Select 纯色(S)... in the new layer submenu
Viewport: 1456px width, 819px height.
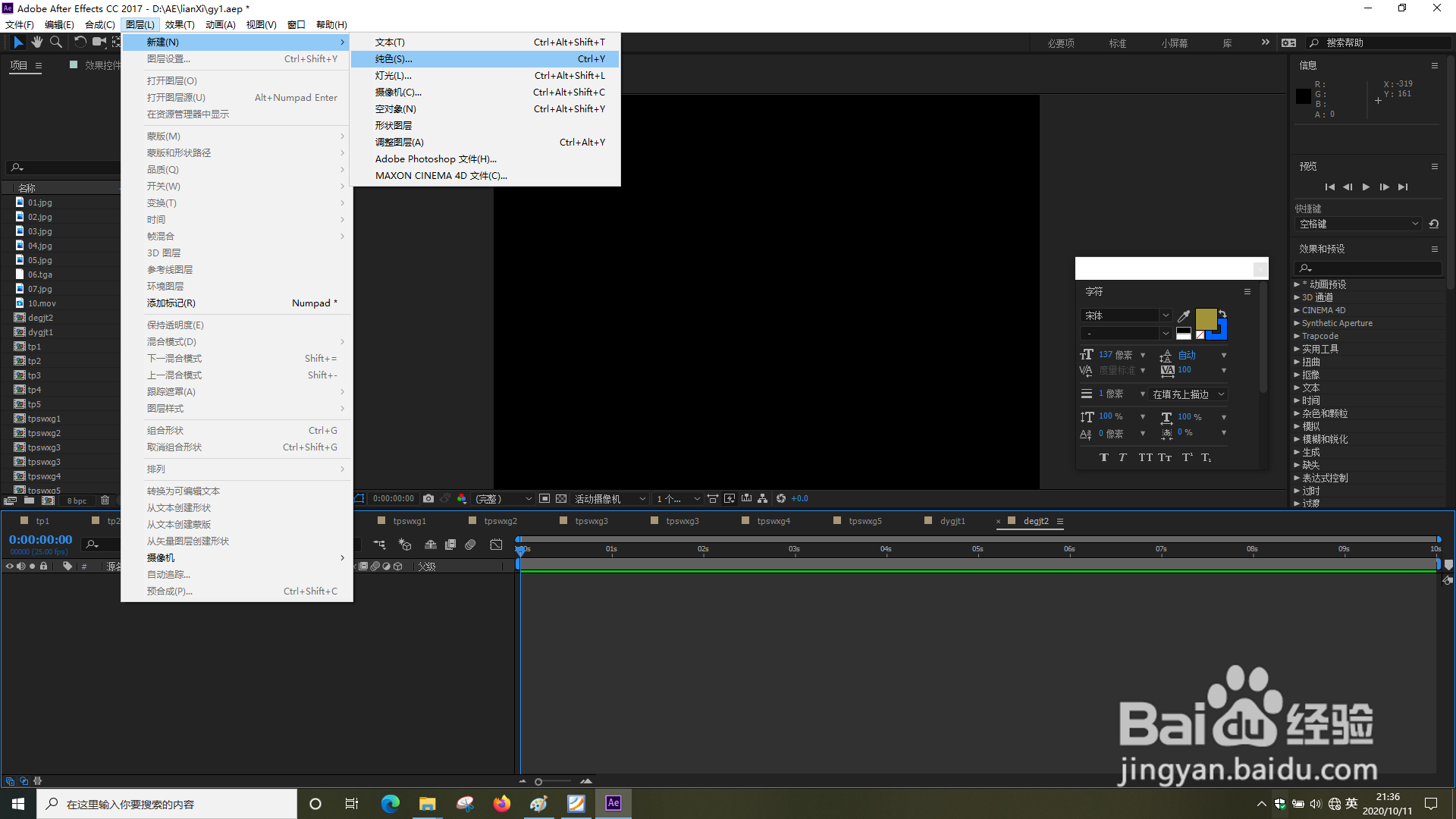pyautogui.click(x=394, y=59)
